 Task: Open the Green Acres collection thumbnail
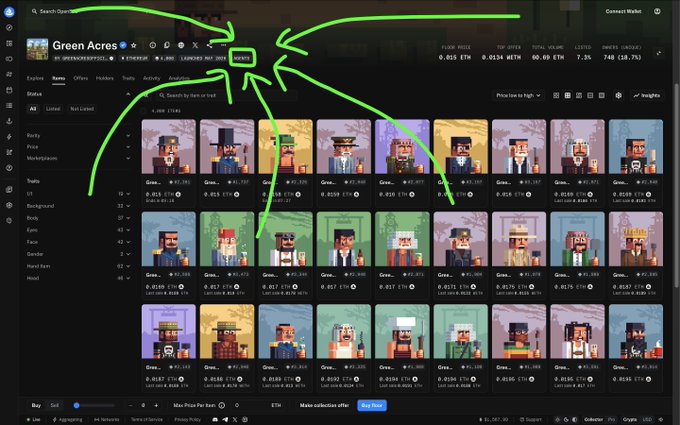(37, 49)
